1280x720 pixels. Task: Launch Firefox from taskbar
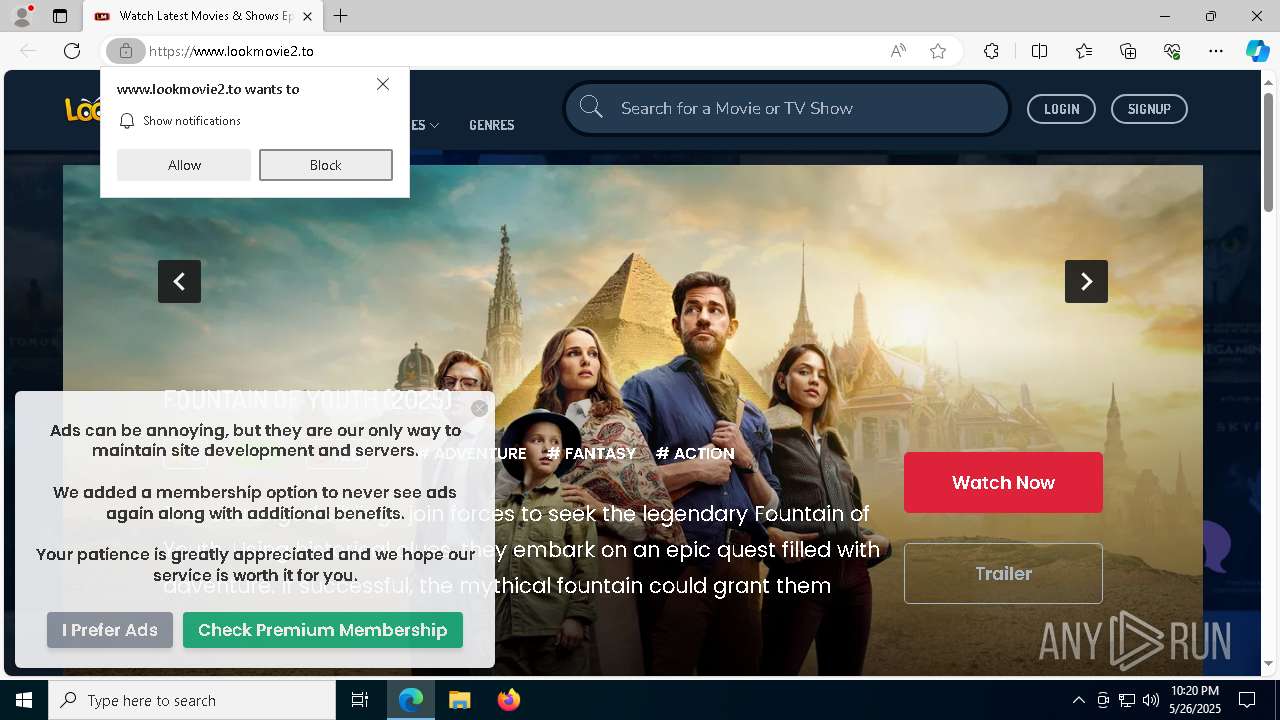point(508,700)
